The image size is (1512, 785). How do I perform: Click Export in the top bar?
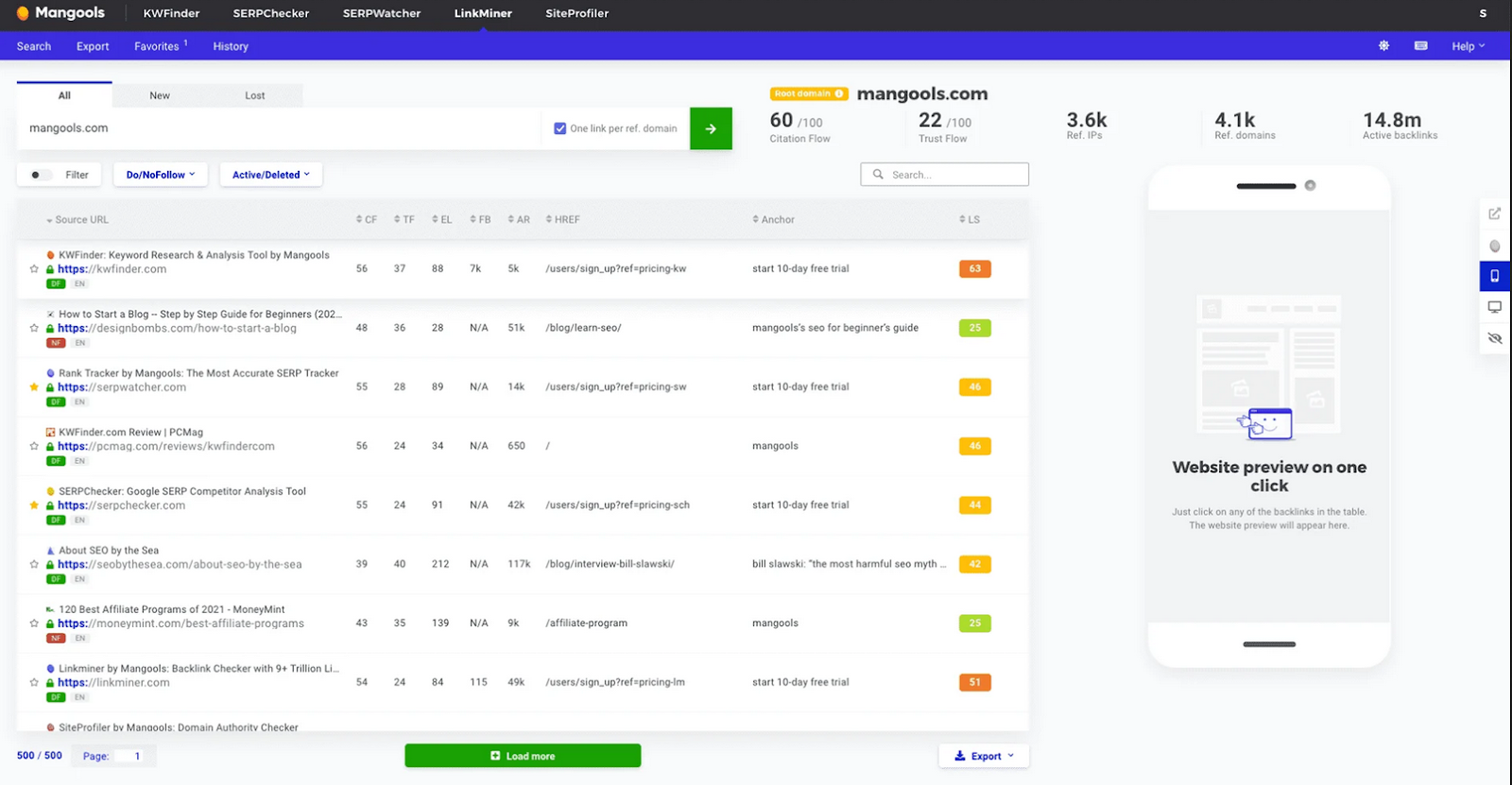coord(93,46)
